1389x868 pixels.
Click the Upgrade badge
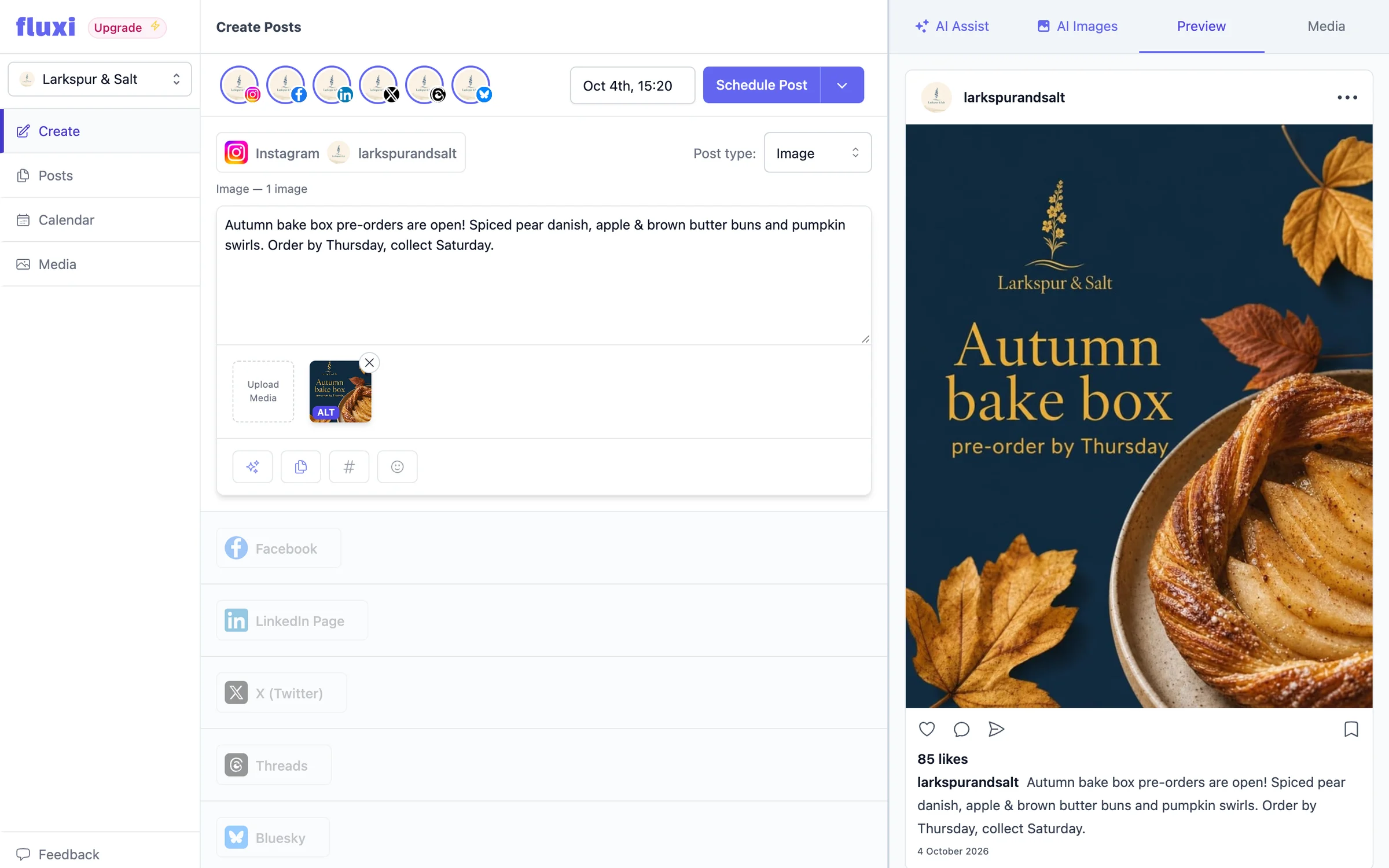127,27
